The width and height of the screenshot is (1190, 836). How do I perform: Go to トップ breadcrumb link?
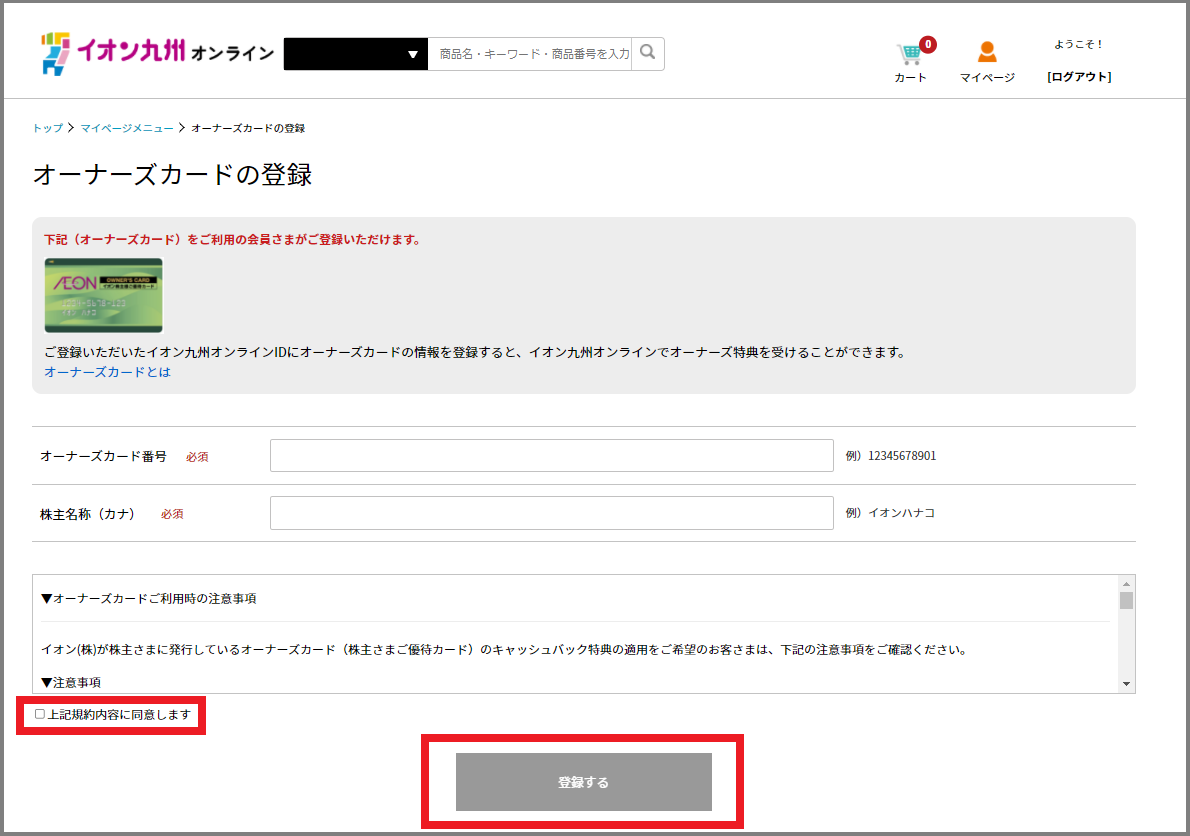click(x=47, y=128)
